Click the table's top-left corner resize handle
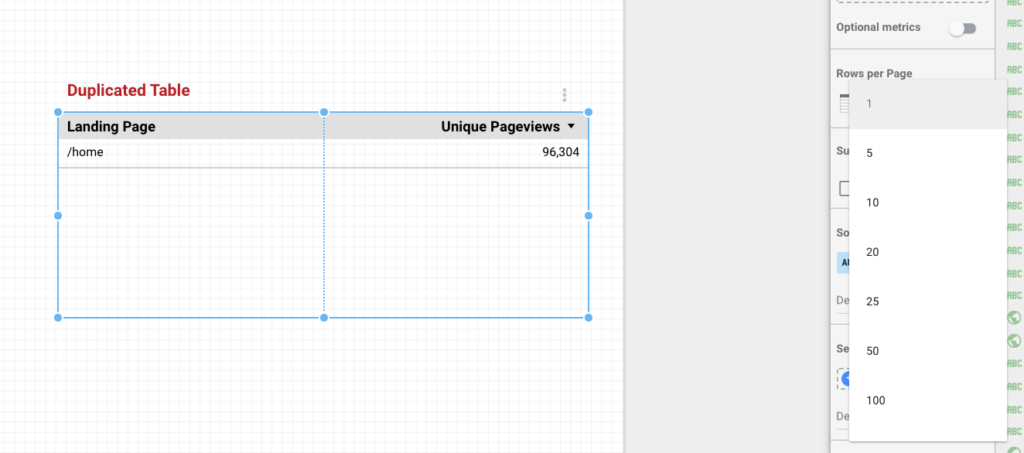Viewport: 1024px width, 453px height. coord(58,112)
